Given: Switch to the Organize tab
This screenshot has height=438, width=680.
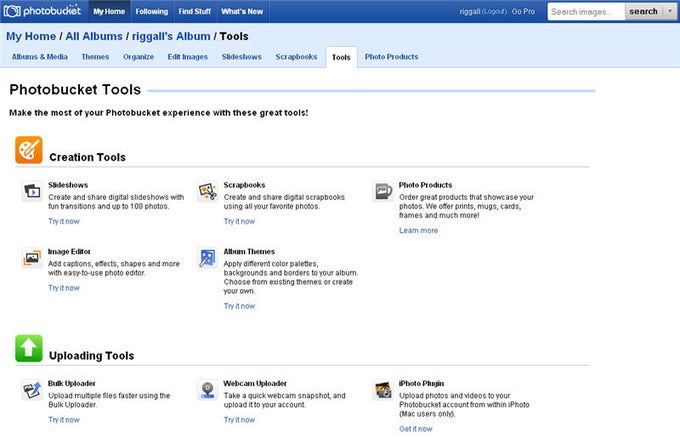Looking at the screenshot, I should click(x=138, y=57).
